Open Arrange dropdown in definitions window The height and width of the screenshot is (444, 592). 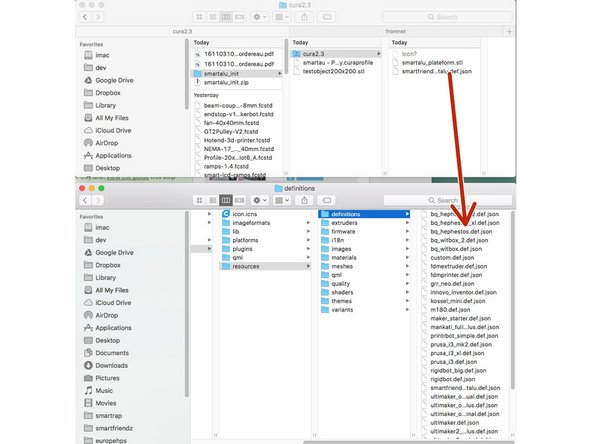[x=282, y=200]
